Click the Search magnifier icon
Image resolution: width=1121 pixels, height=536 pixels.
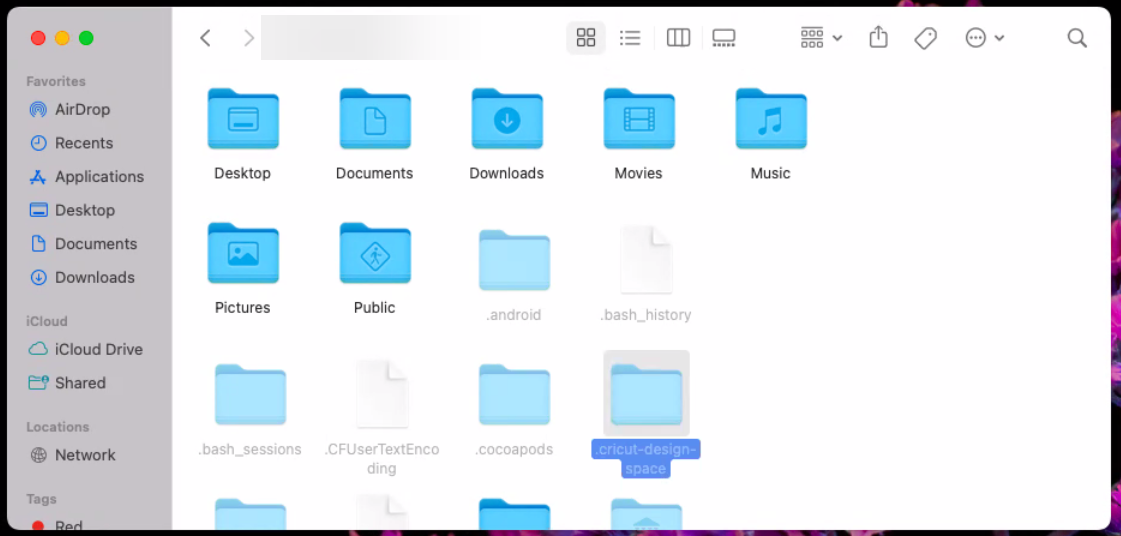tap(1077, 38)
